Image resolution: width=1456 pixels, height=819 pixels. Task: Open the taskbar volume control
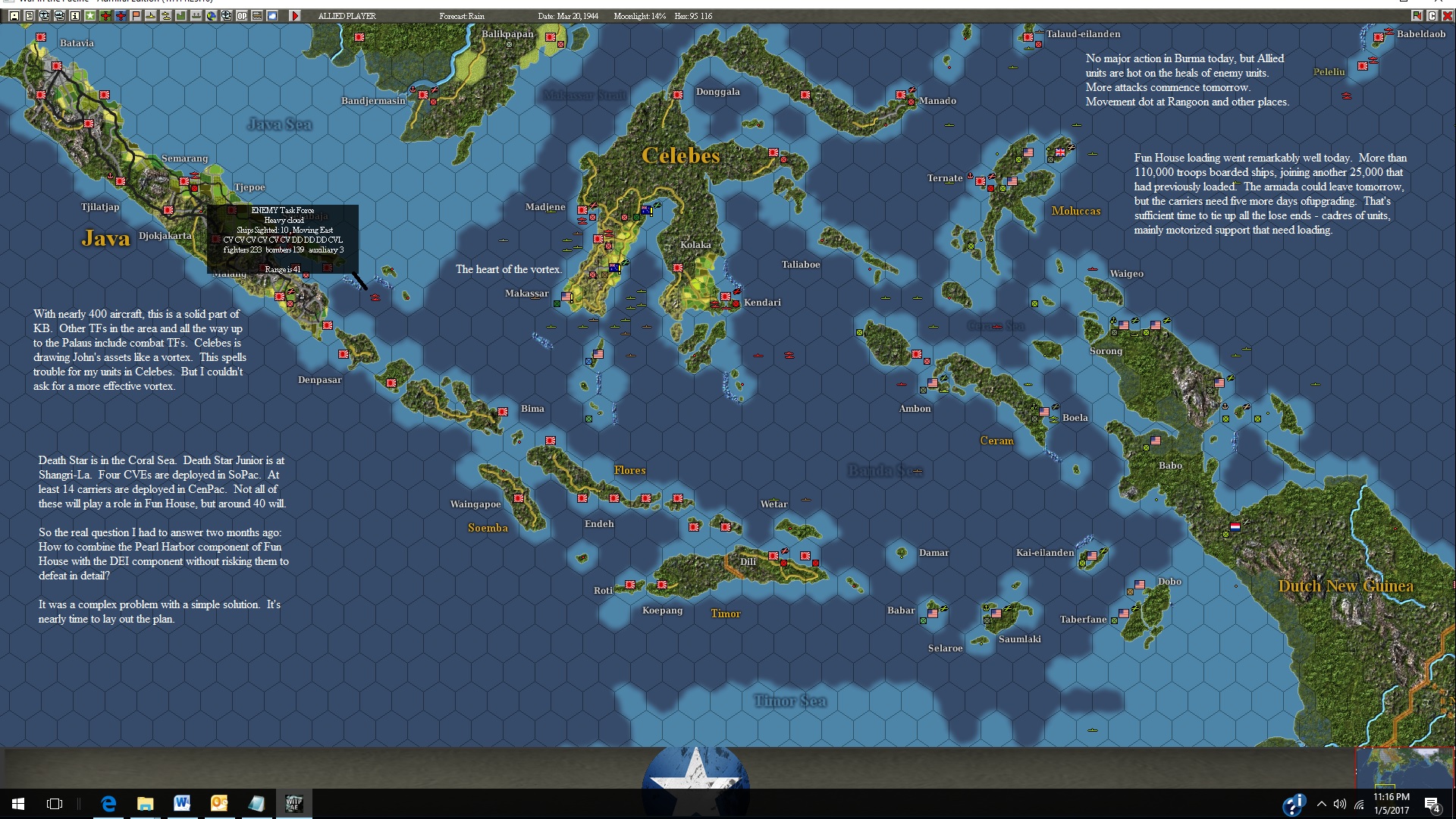point(1340,804)
